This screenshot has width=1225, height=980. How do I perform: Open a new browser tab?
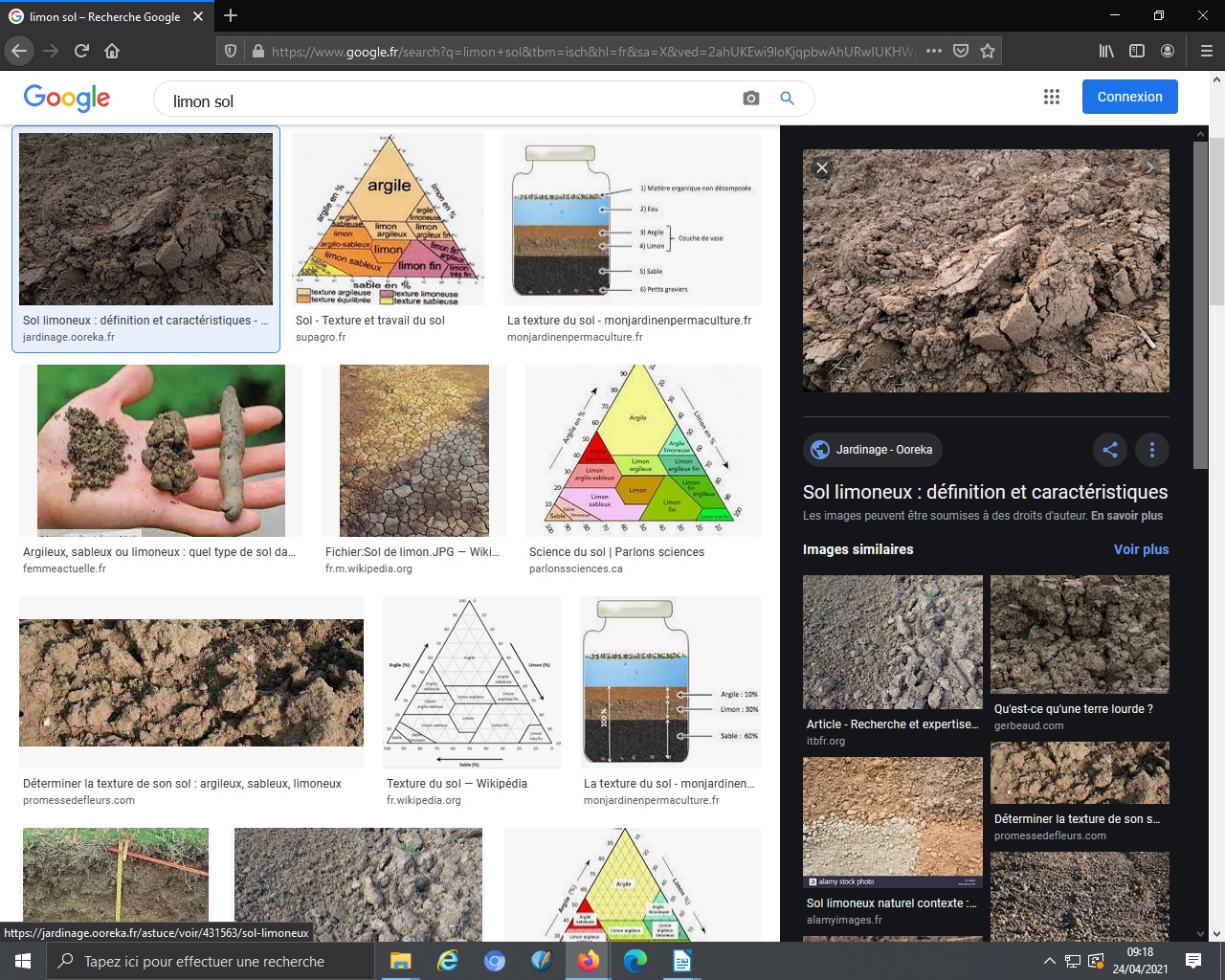tap(231, 16)
